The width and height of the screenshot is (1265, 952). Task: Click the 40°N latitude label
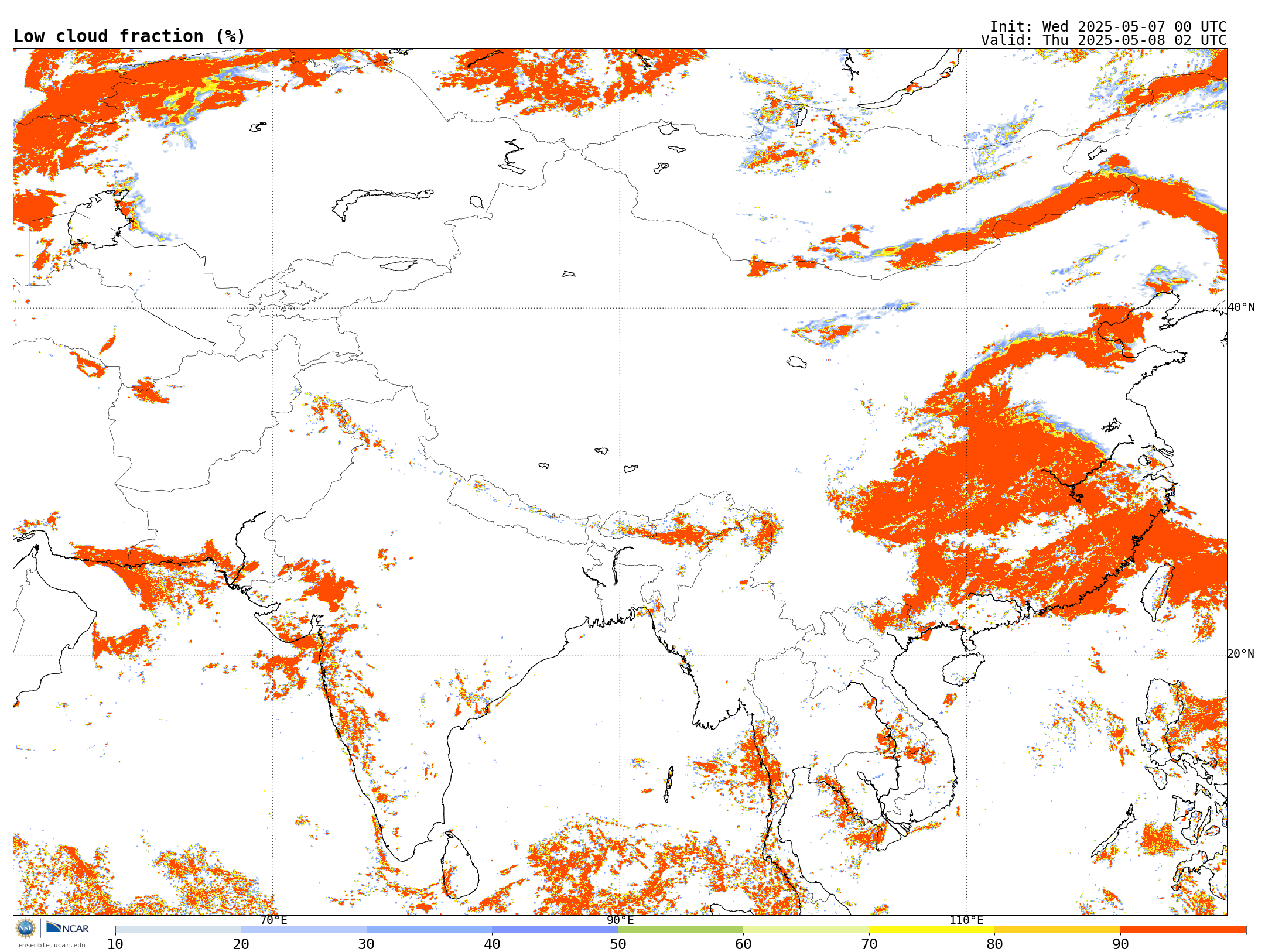pyautogui.click(x=1241, y=307)
